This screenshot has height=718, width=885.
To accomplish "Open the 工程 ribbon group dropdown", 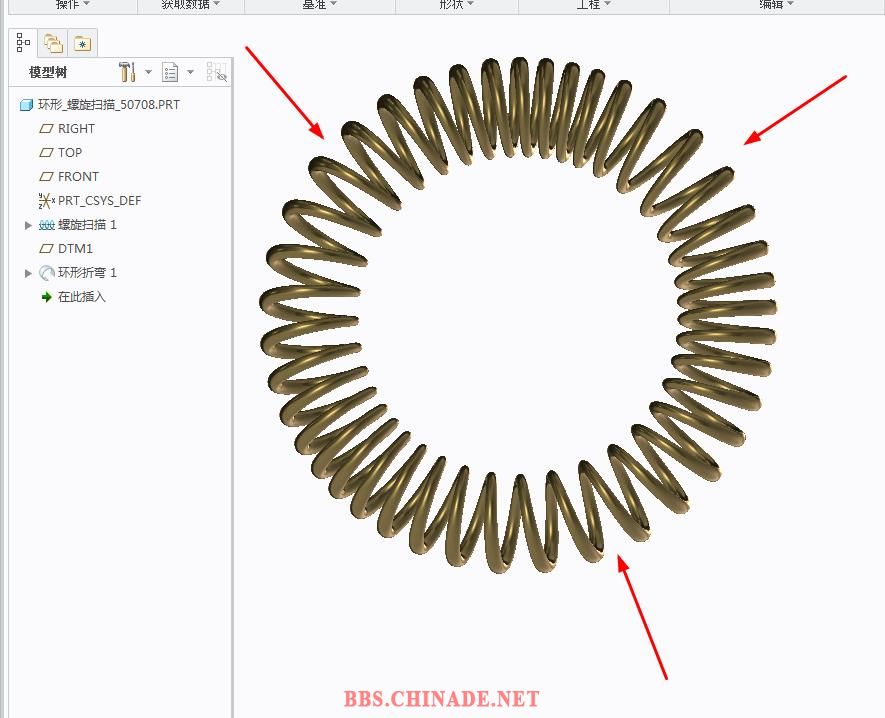I will point(594,4).
